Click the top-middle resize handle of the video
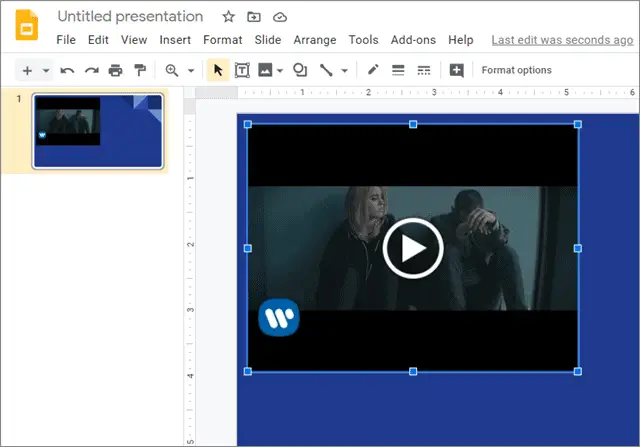 tap(413, 124)
